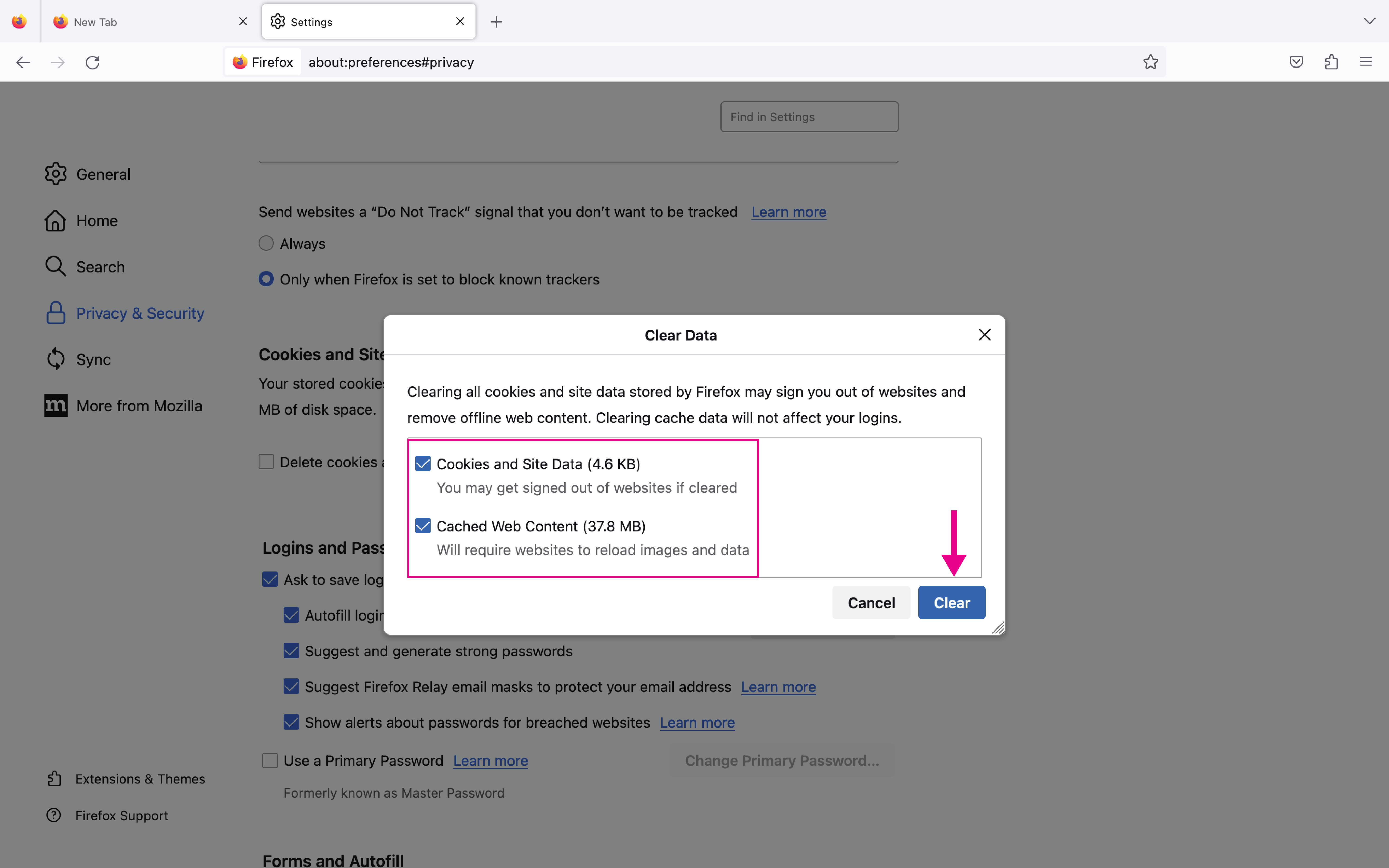Toggle Show alerts about breached websites
This screenshot has width=1389, height=868.
tap(292, 722)
